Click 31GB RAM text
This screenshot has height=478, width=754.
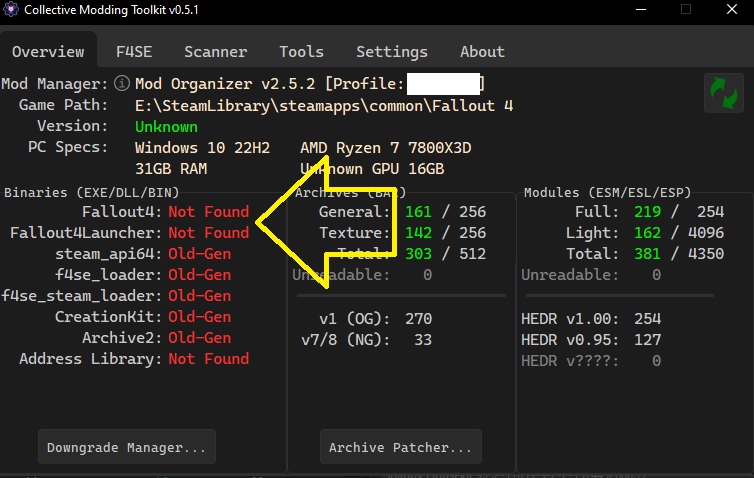[x=171, y=169]
